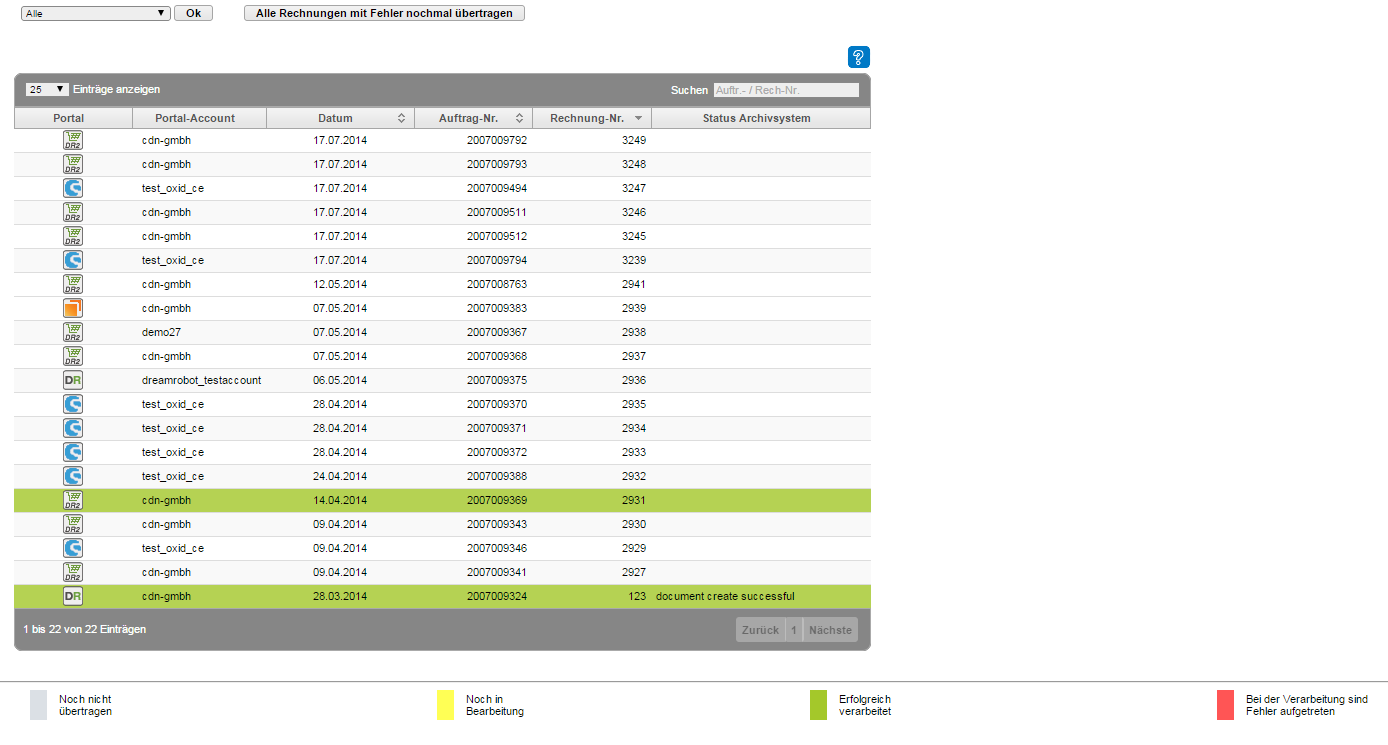The image size is (1388, 745).
Task: Click the portal icon for invoice 2934
Action: tap(73, 428)
